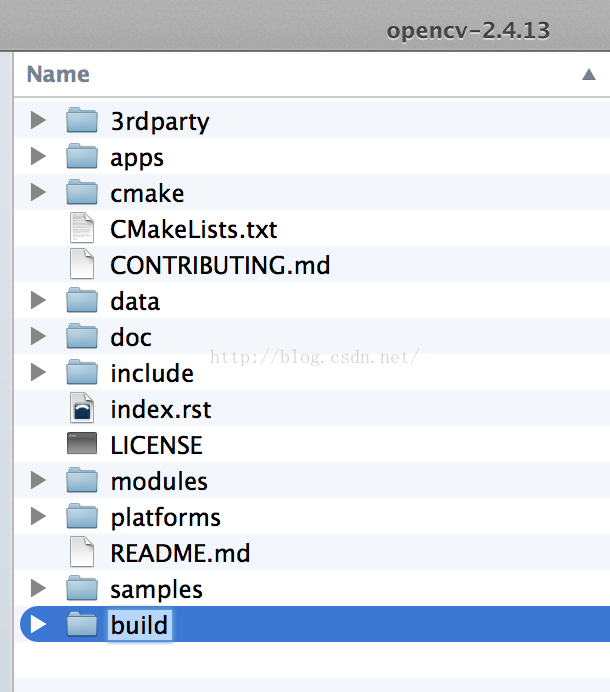Expand the include folder triangle
The height and width of the screenshot is (692, 610).
coord(38,372)
